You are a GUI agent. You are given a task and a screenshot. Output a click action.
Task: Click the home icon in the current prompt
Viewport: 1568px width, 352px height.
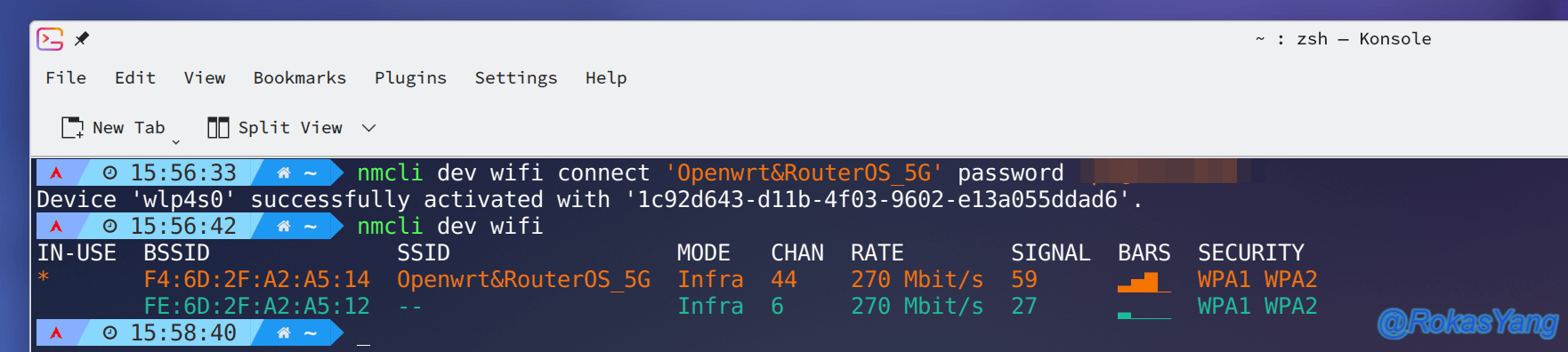[283, 333]
